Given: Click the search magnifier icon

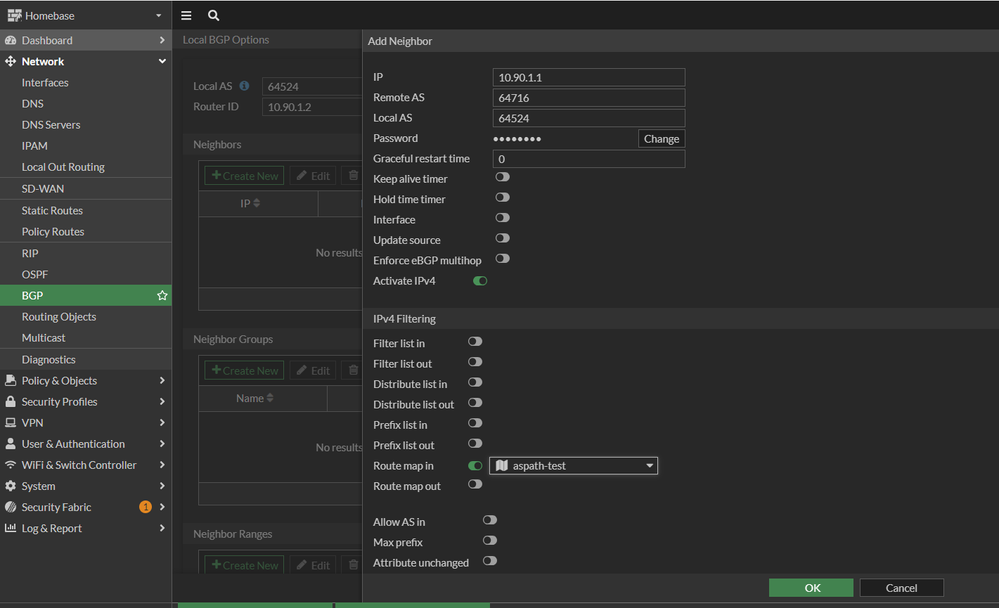Looking at the screenshot, I should point(213,16).
